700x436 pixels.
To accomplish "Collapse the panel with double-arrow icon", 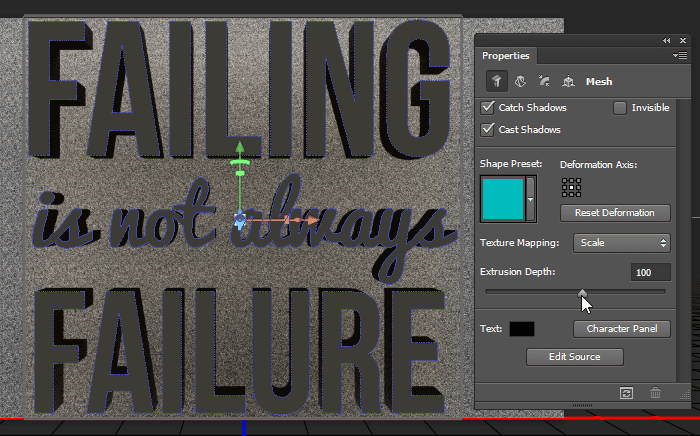I will [x=667, y=41].
